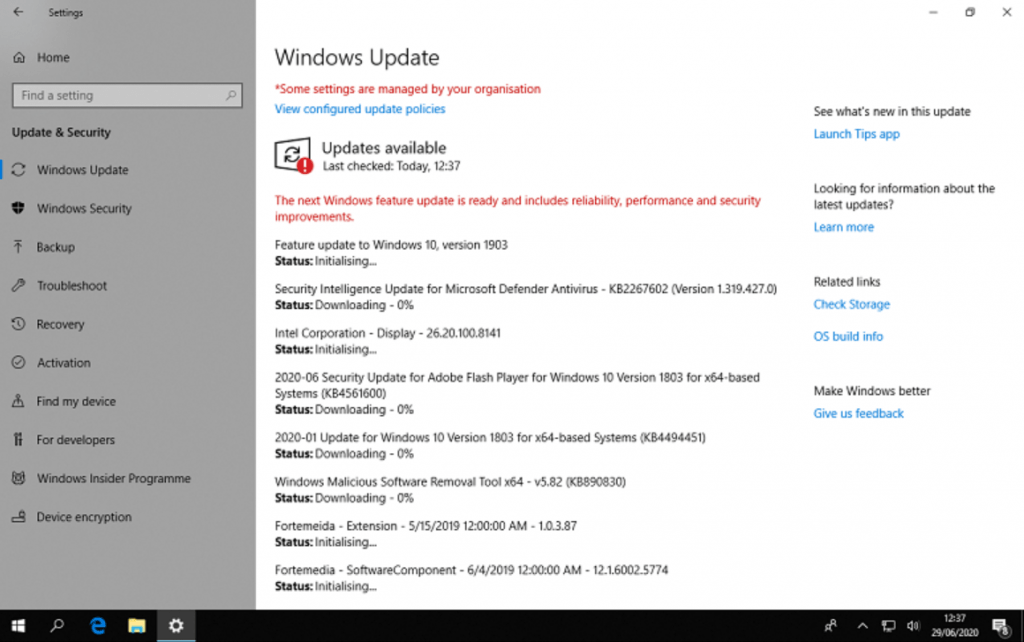This screenshot has height=642, width=1024.
Task: Click the Backup upload arrow icon
Action: point(18,247)
